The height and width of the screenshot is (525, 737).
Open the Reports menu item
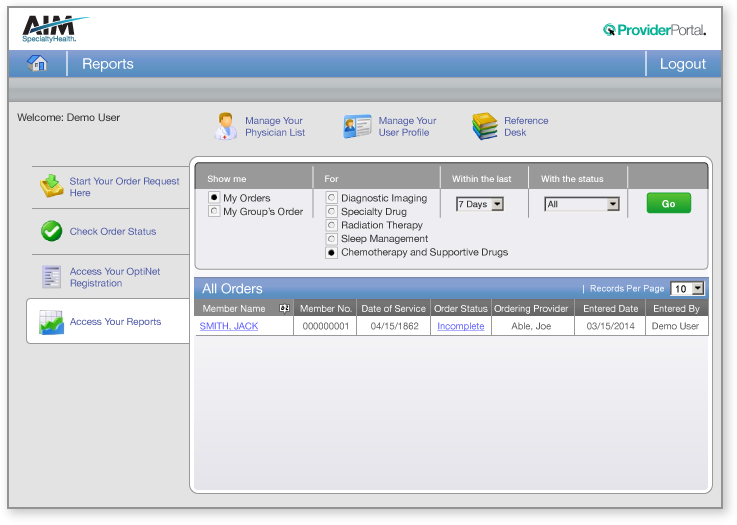pos(107,64)
